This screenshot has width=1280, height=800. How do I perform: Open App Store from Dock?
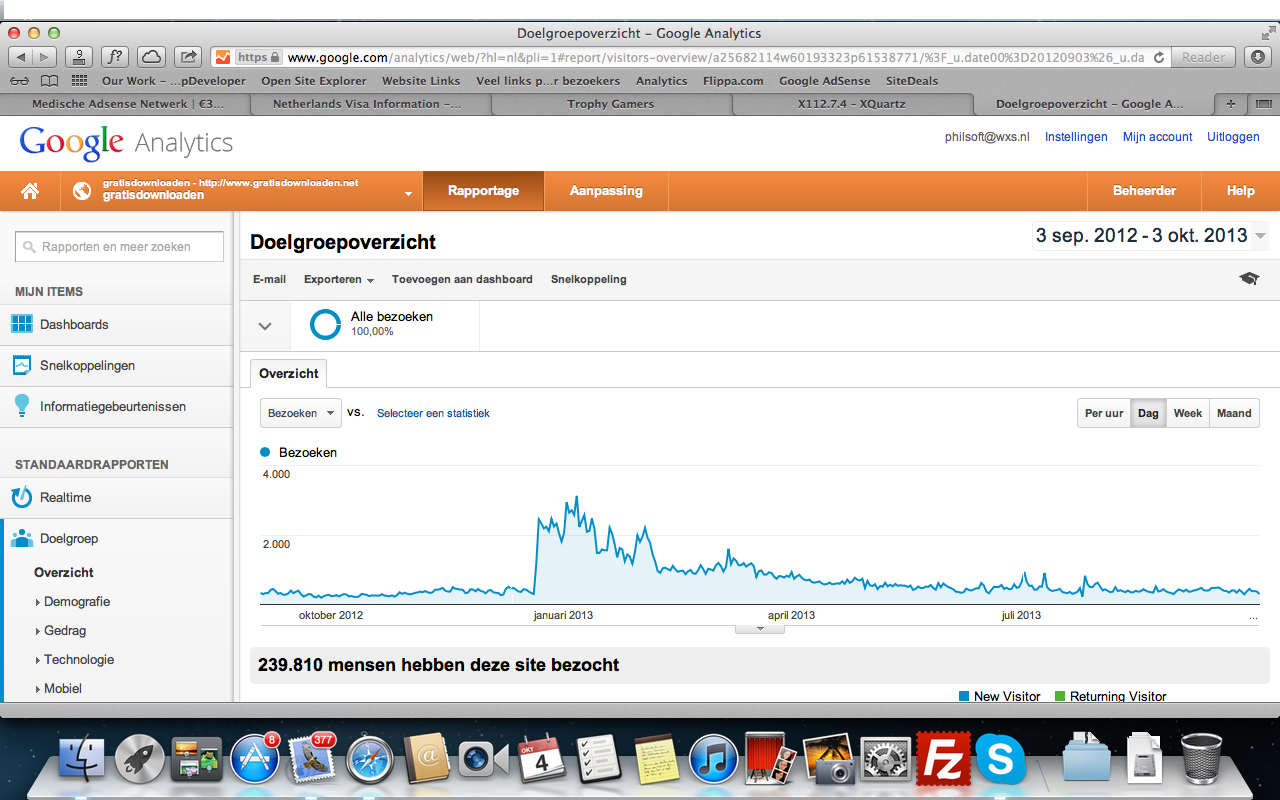point(254,760)
